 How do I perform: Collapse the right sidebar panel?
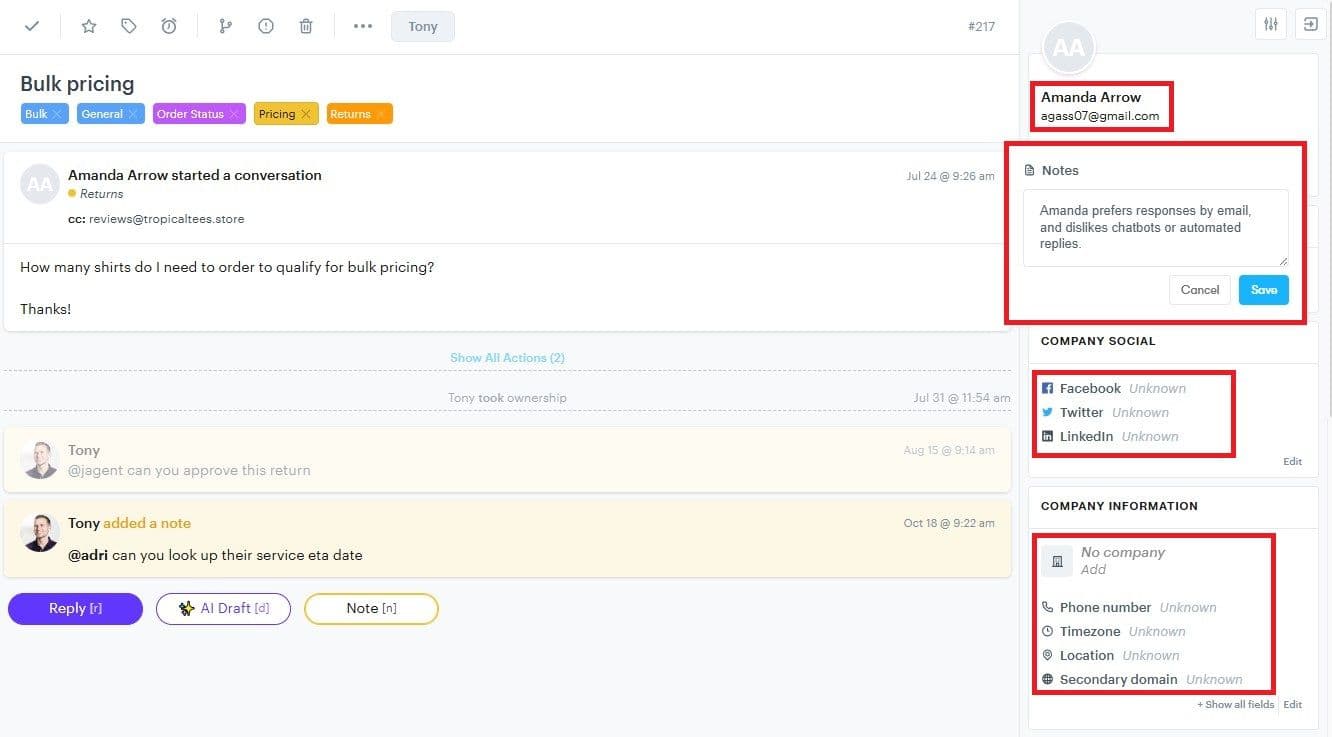pos(1310,23)
